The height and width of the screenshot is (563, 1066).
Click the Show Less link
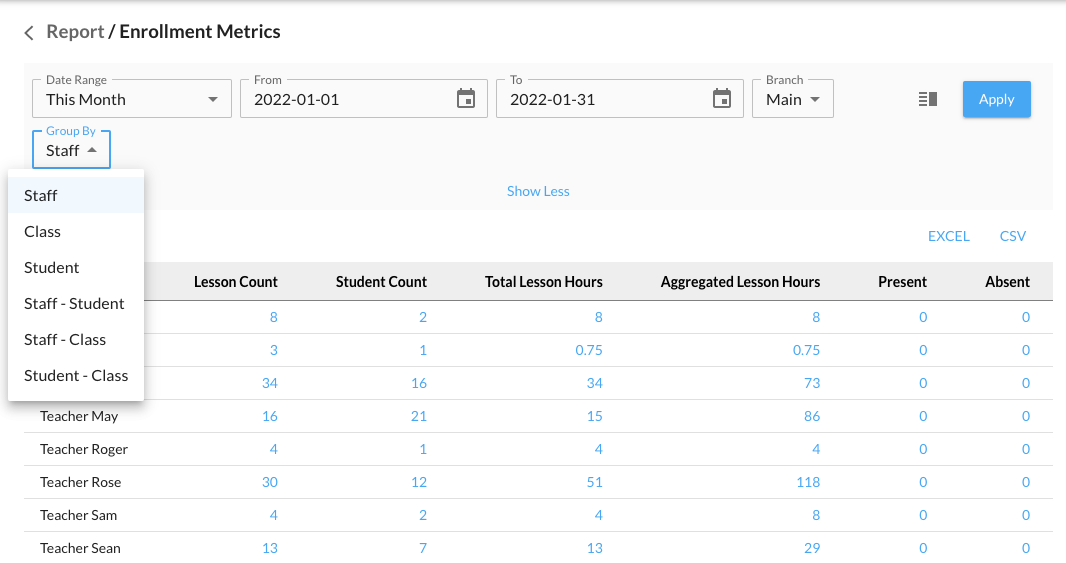(538, 191)
